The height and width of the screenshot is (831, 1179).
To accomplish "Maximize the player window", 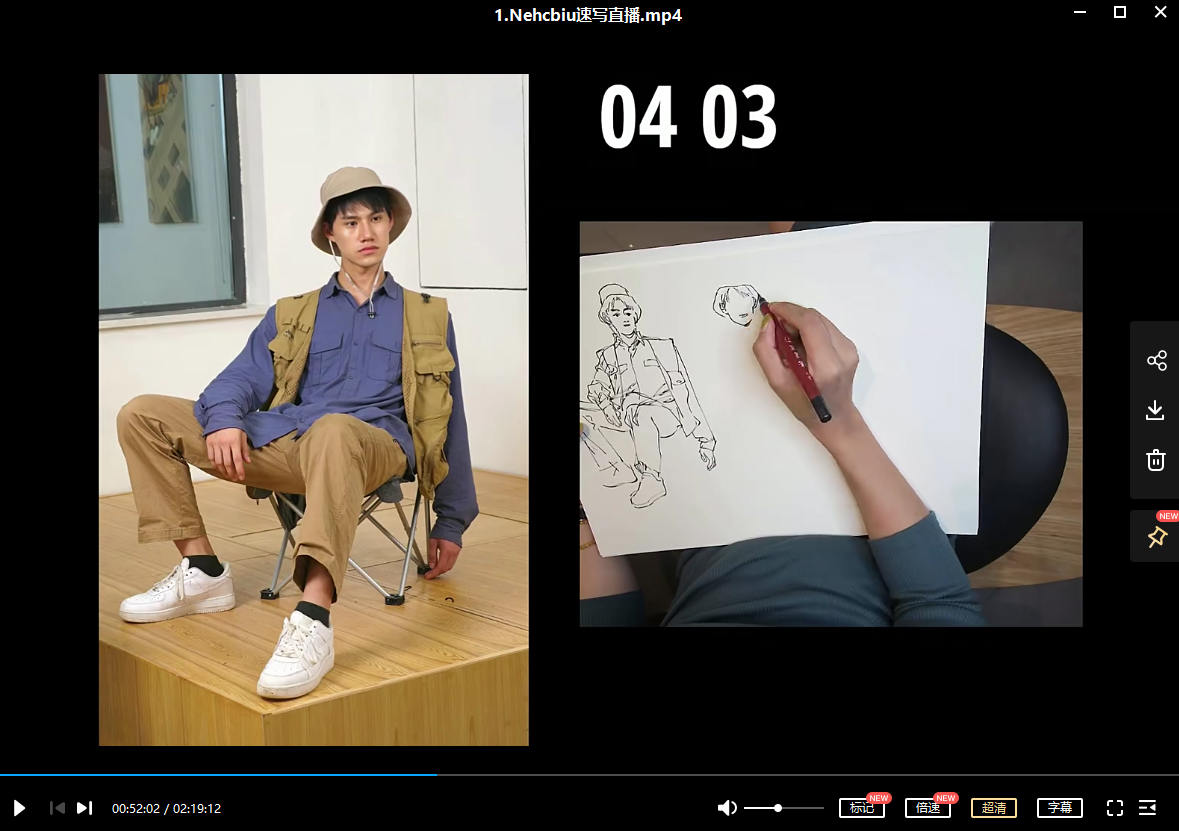I will (1120, 13).
